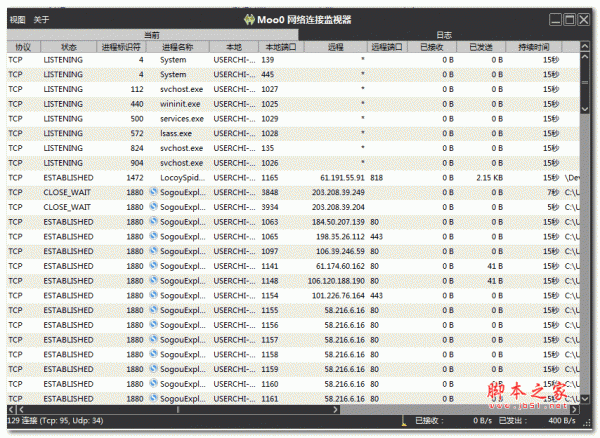The height and width of the screenshot is (438, 600).
Task: Sort by 进程标识符 column header
Action: (x=121, y=47)
